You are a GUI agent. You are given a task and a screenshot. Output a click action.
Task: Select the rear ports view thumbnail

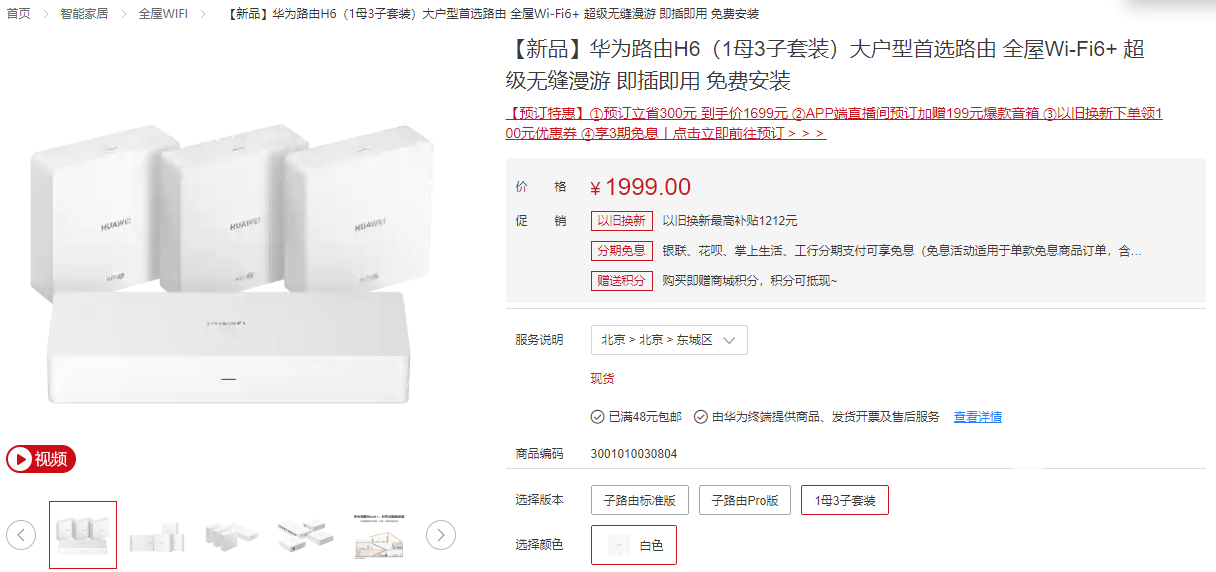coord(306,535)
